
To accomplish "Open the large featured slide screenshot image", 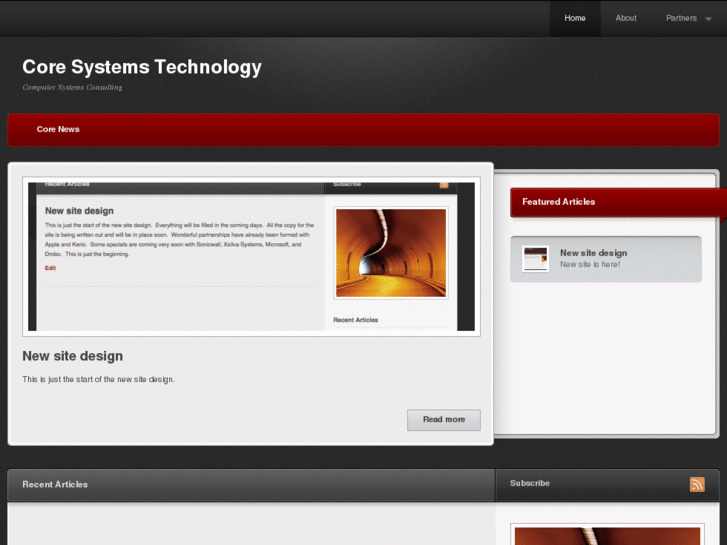I will click(x=251, y=256).
